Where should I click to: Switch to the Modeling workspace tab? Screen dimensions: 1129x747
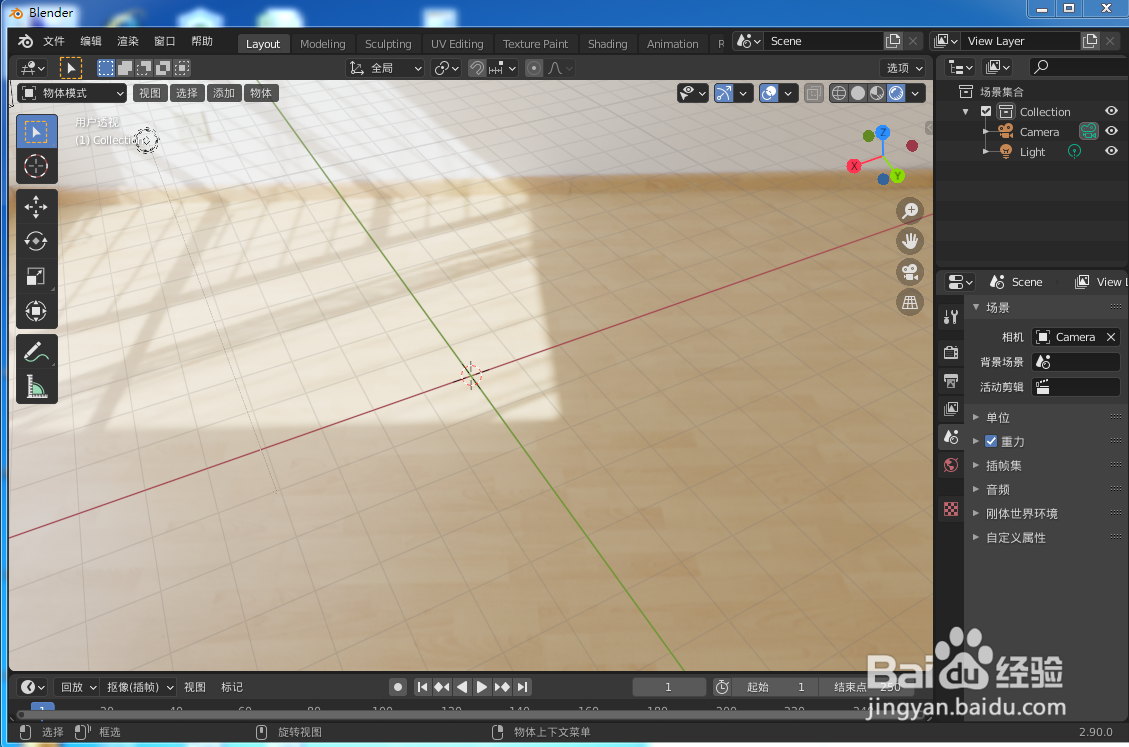pyautogui.click(x=323, y=44)
